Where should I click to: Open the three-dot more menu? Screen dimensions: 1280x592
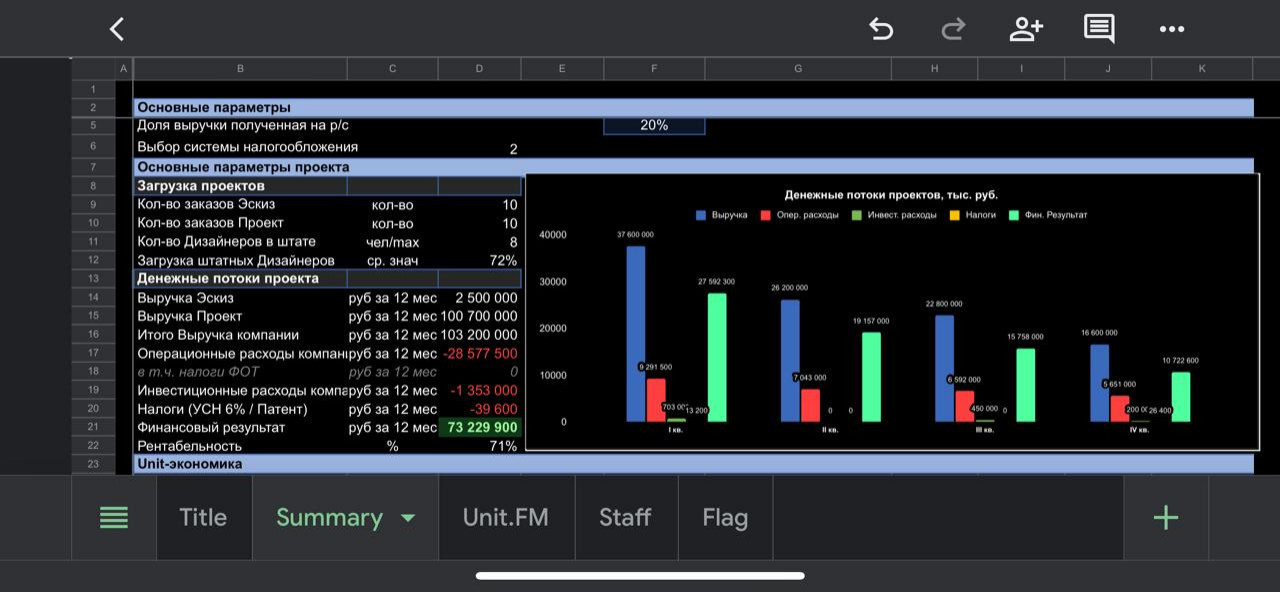1172,29
